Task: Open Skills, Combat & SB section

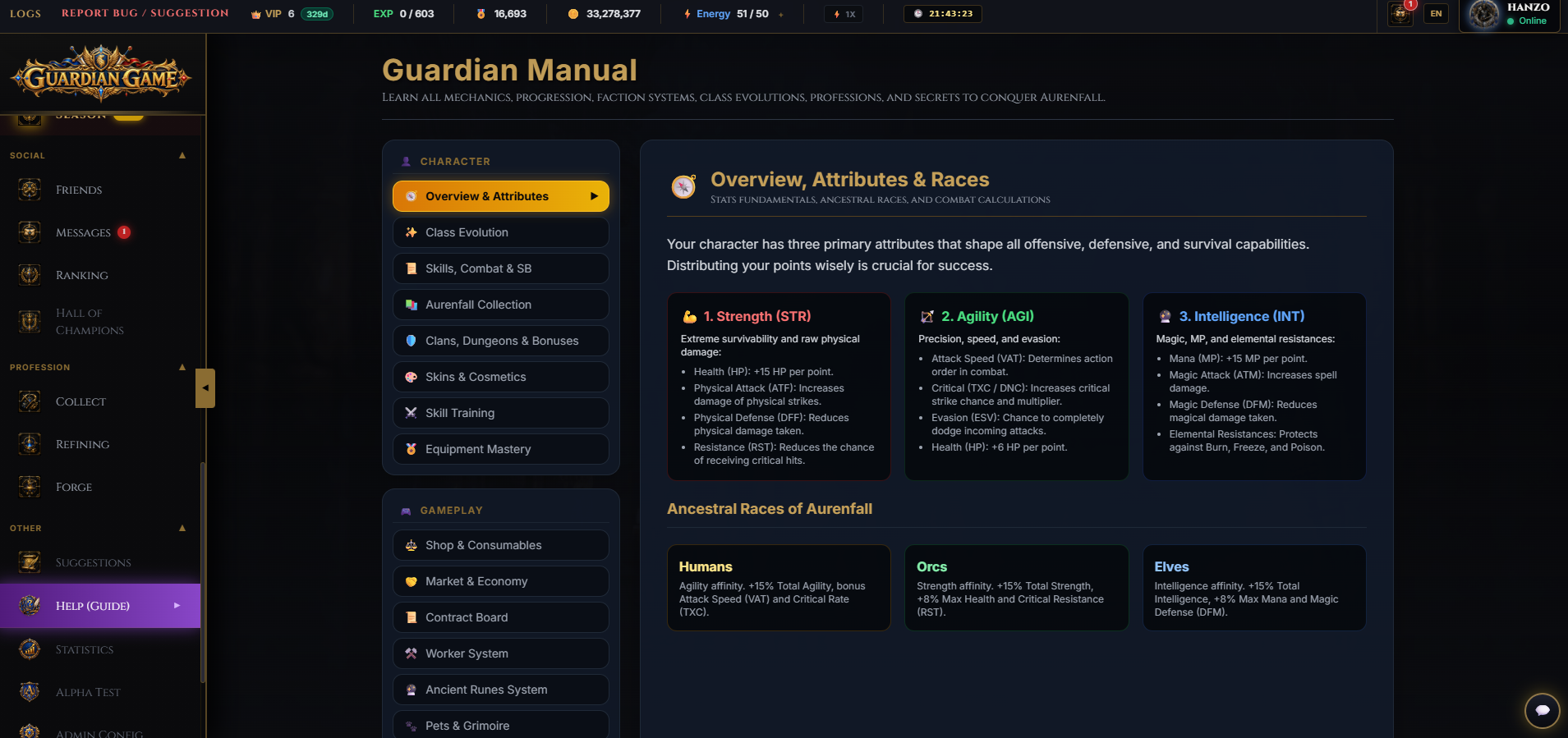Action: 501,268
